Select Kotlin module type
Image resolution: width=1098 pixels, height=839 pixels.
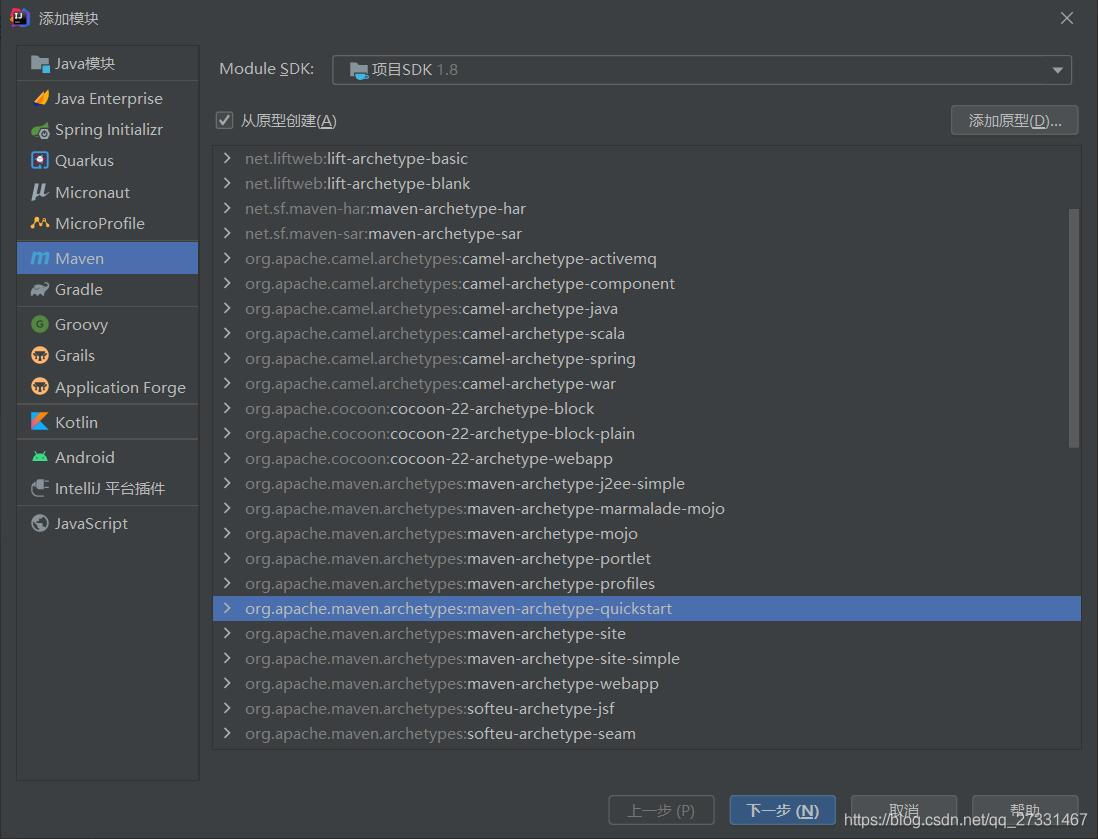click(108, 422)
